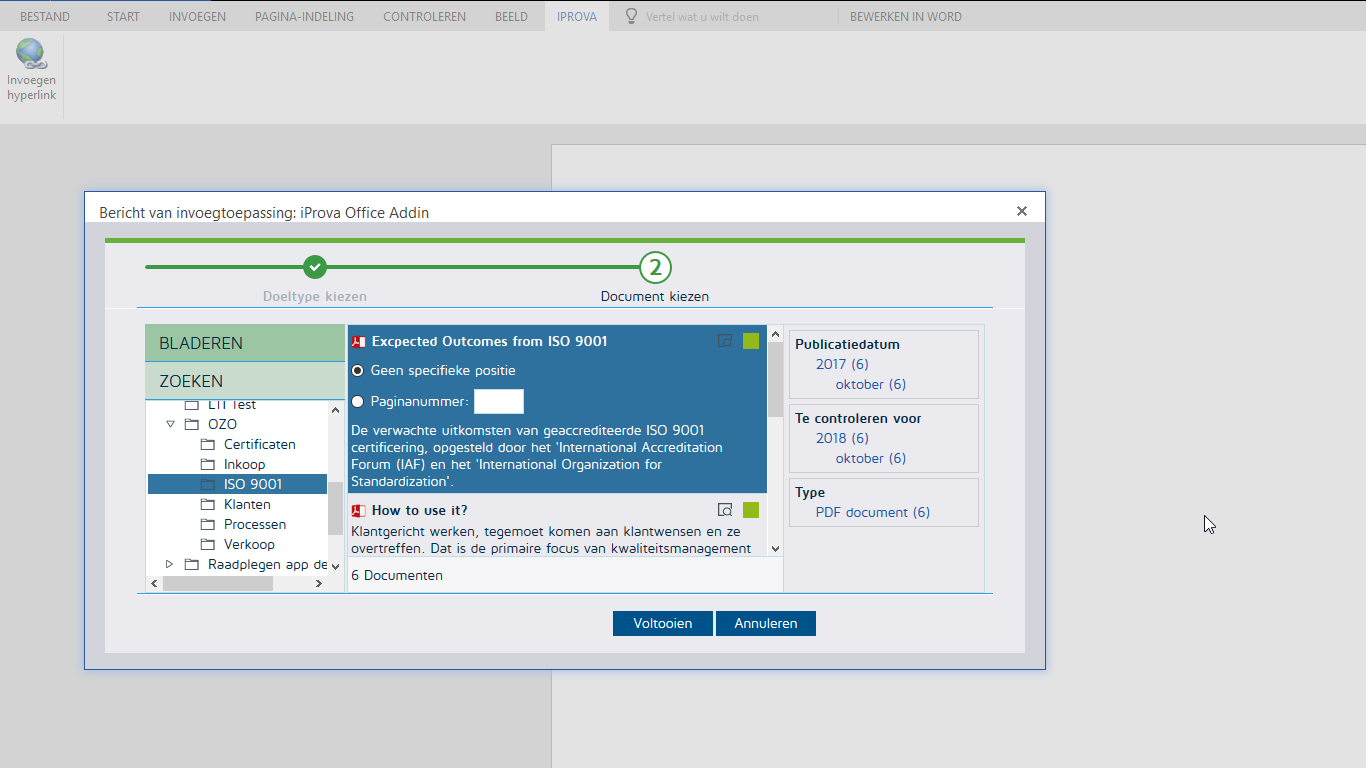
Task: Expand the Raadplegen app folder
Action: pos(170,565)
